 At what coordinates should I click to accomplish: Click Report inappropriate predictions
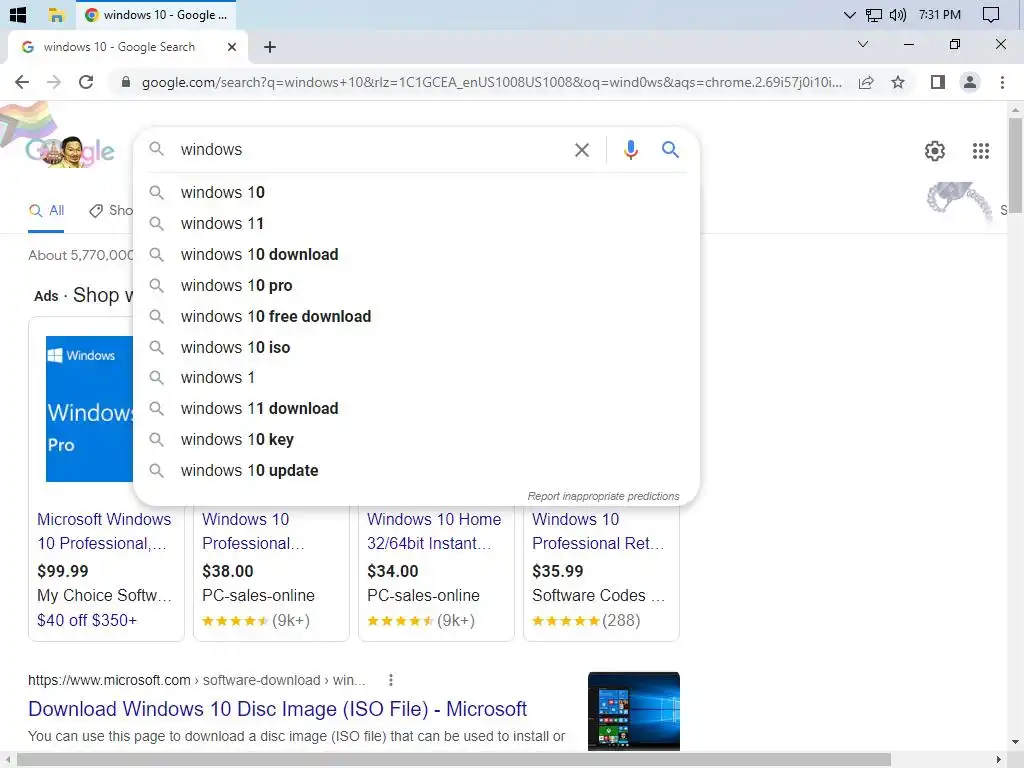pyautogui.click(x=603, y=496)
